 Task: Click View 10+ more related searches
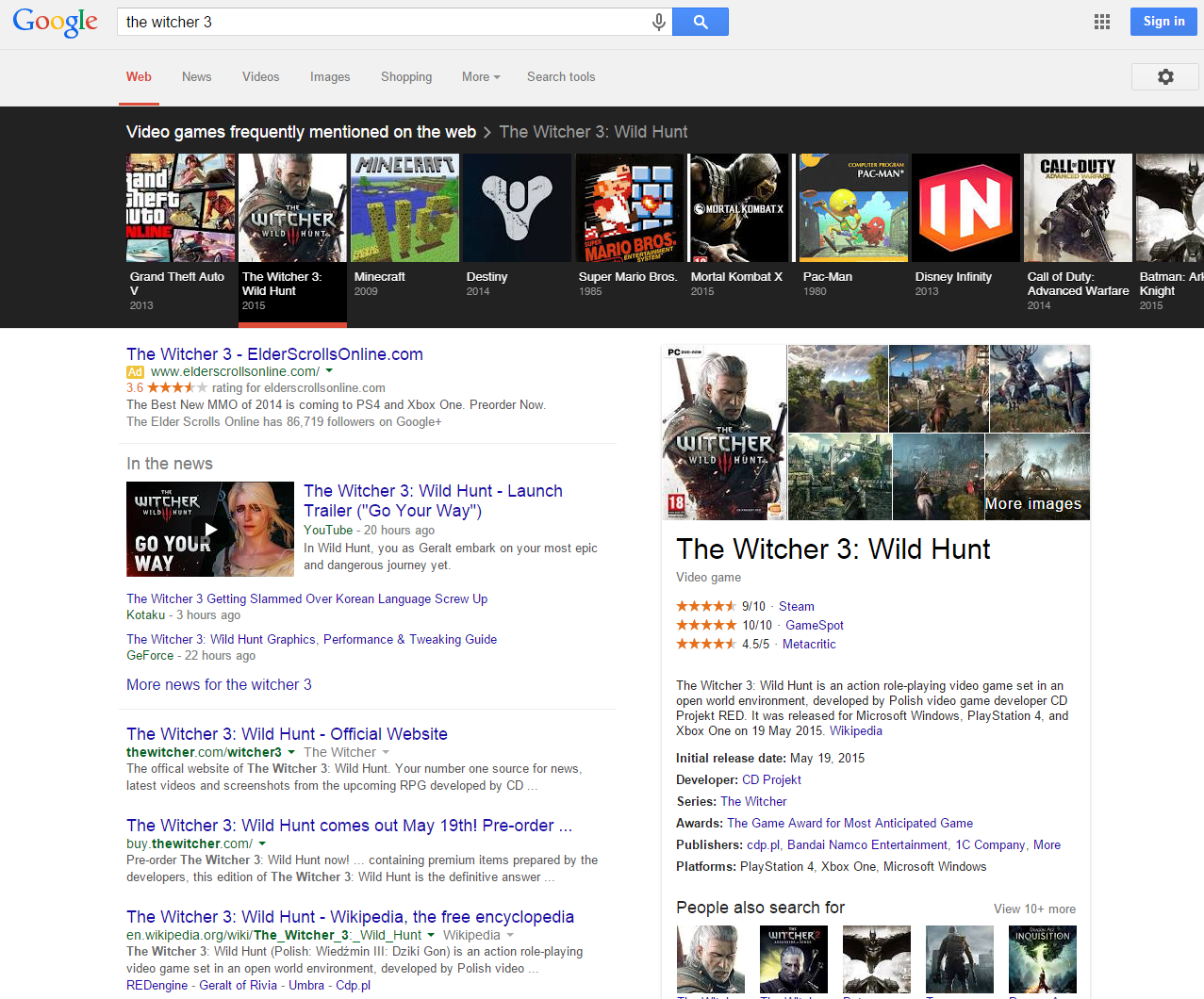(x=1034, y=909)
